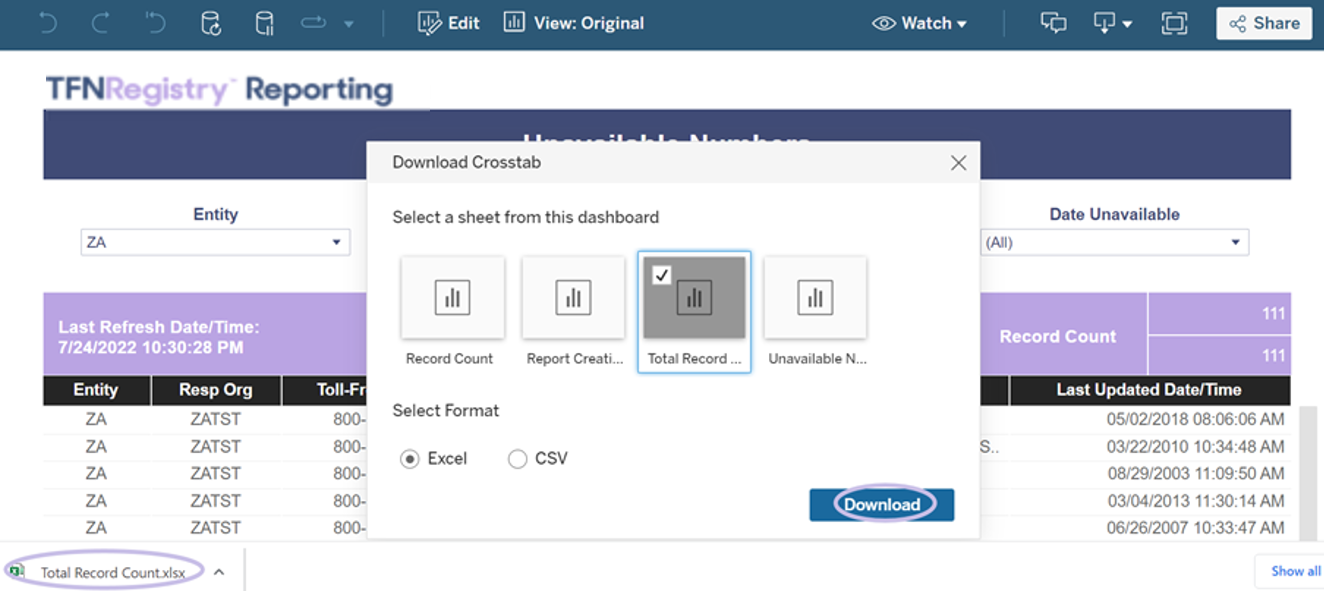
Task: Select the cell 08/29/2003 11:09:50 AM
Action: (1196, 474)
